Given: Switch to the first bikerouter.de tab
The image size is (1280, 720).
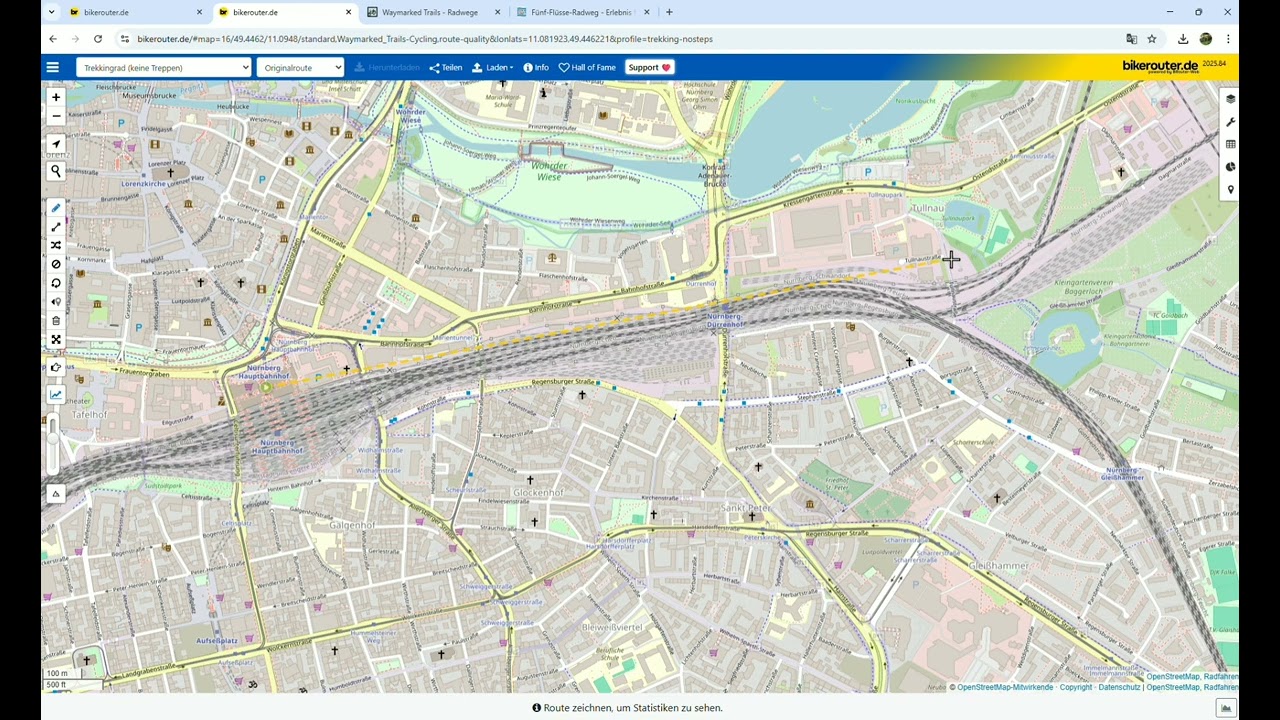Looking at the screenshot, I should coord(133,12).
